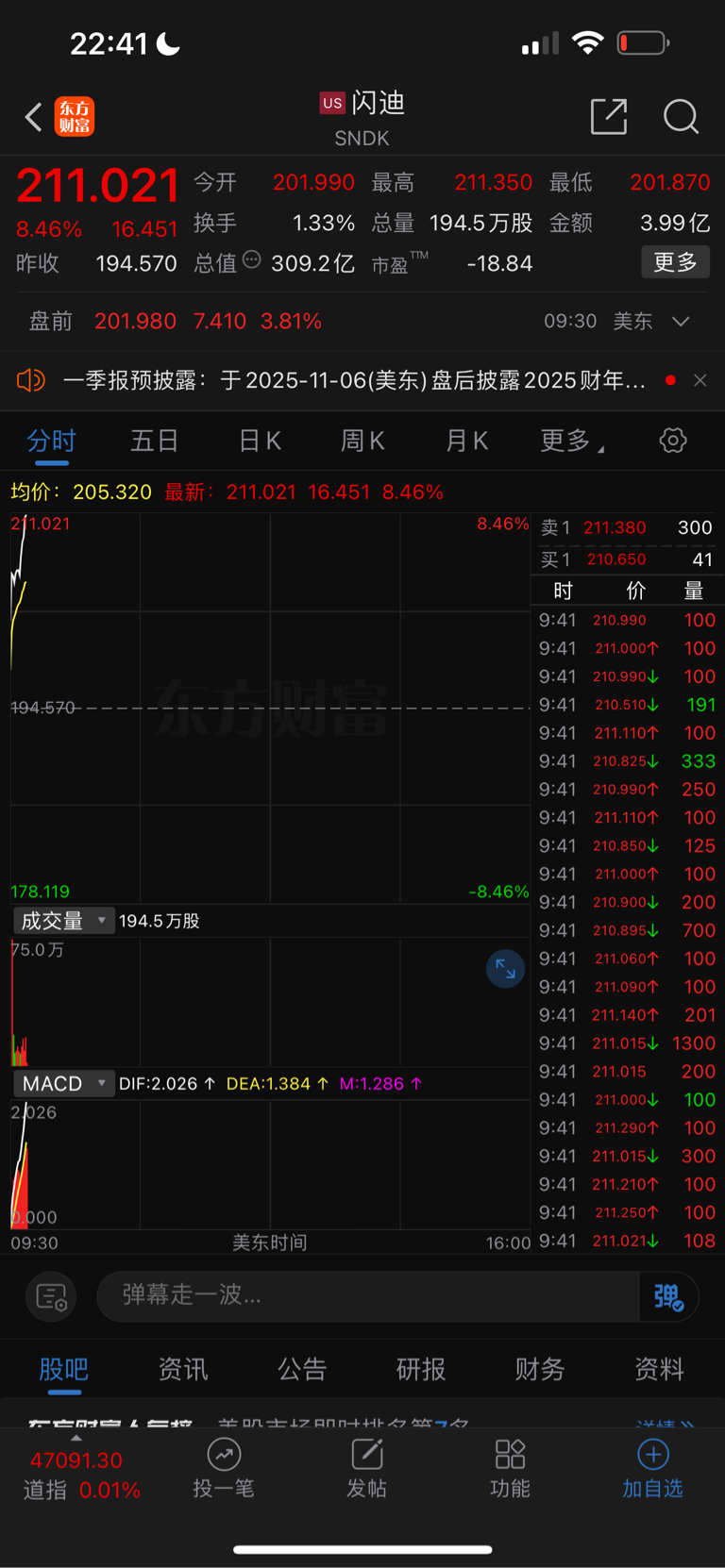This screenshot has height=1568, width=725.
Task: Tap the main price 211.021
Action: click(x=98, y=186)
